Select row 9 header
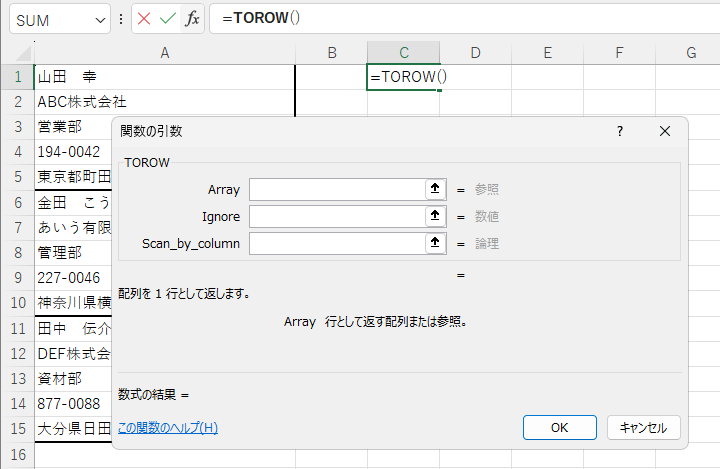The image size is (720, 469). pyautogui.click(x=17, y=278)
